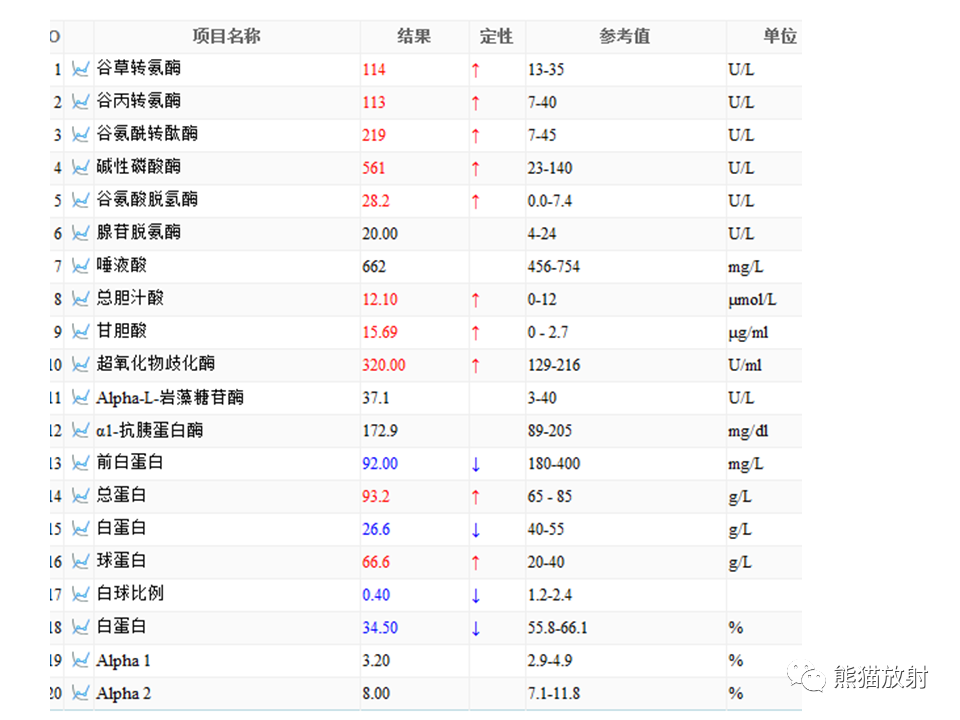Click result value 320.00

click(x=384, y=365)
